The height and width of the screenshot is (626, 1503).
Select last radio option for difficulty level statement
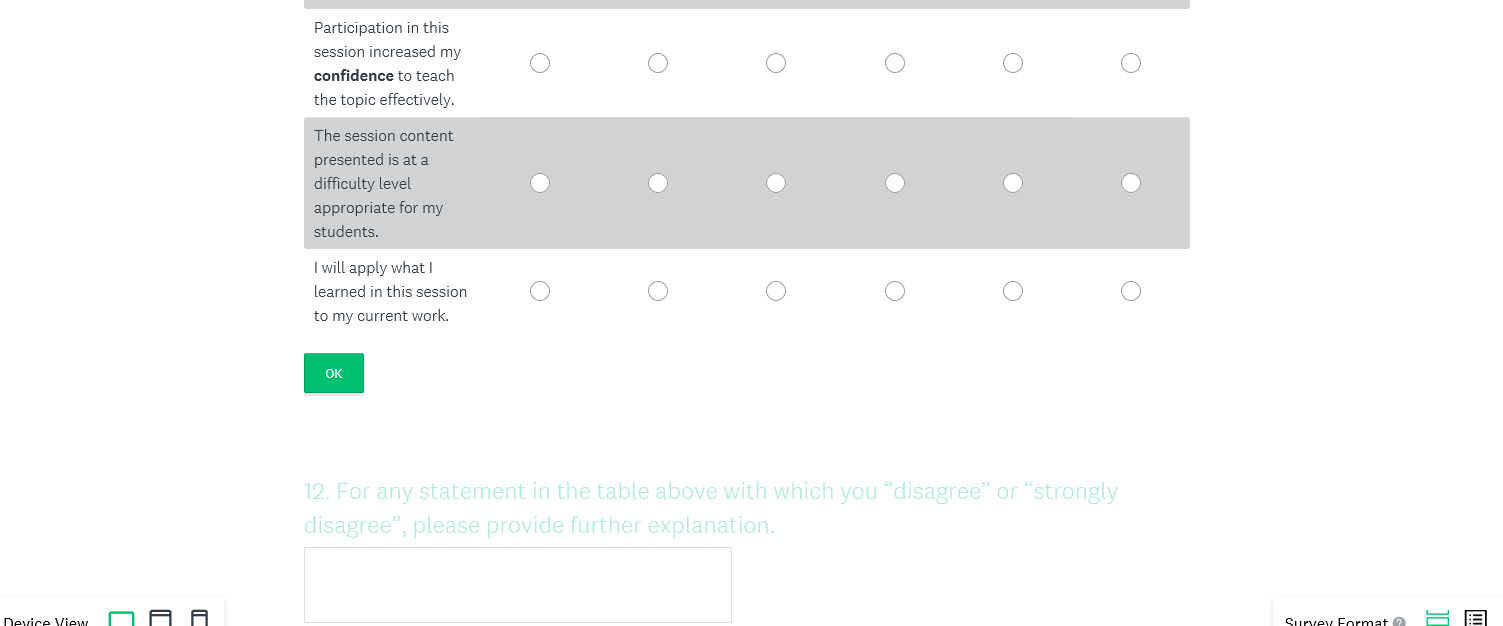(1131, 183)
